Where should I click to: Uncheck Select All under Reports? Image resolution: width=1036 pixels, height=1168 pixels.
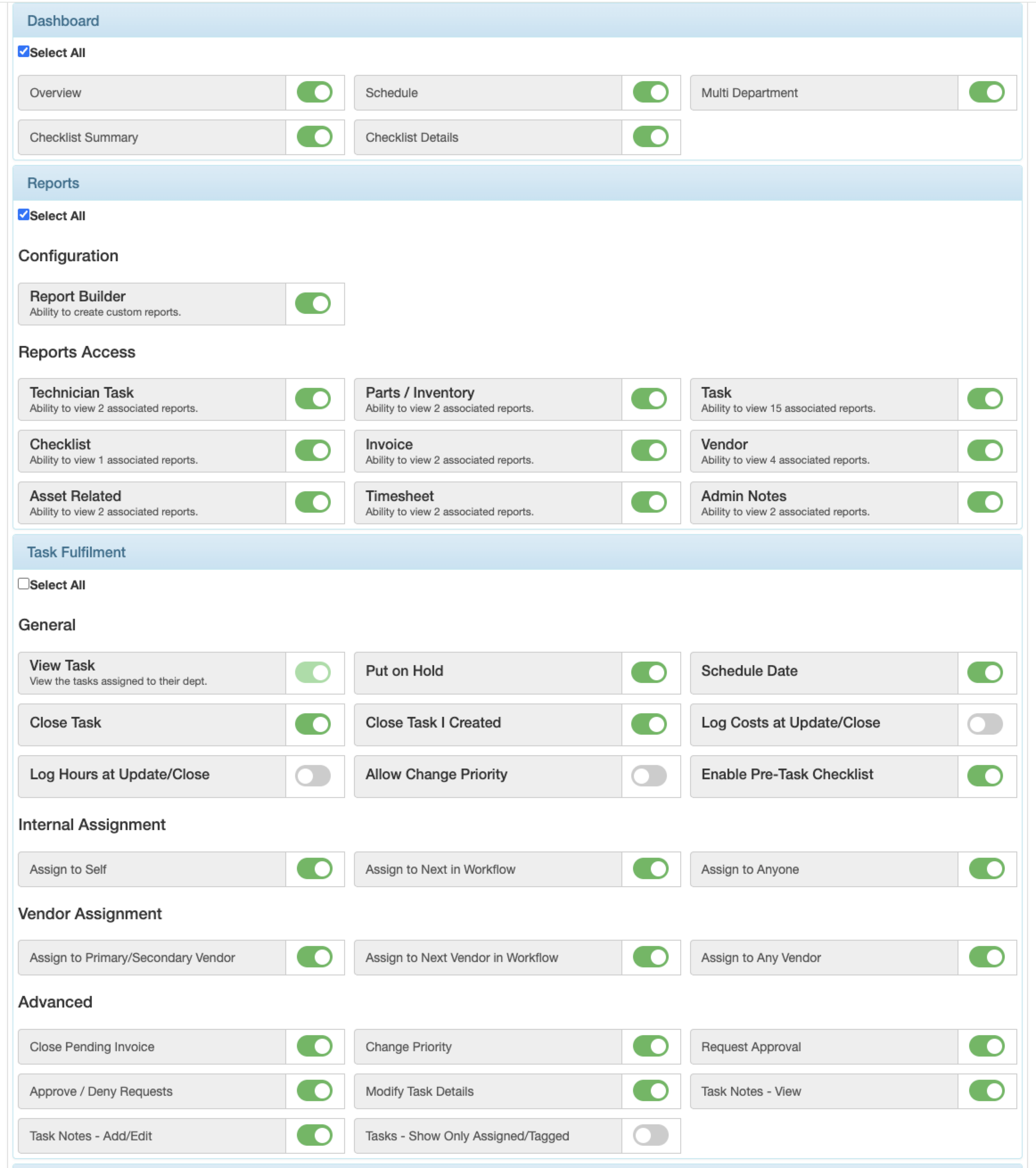tap(24, 215)
